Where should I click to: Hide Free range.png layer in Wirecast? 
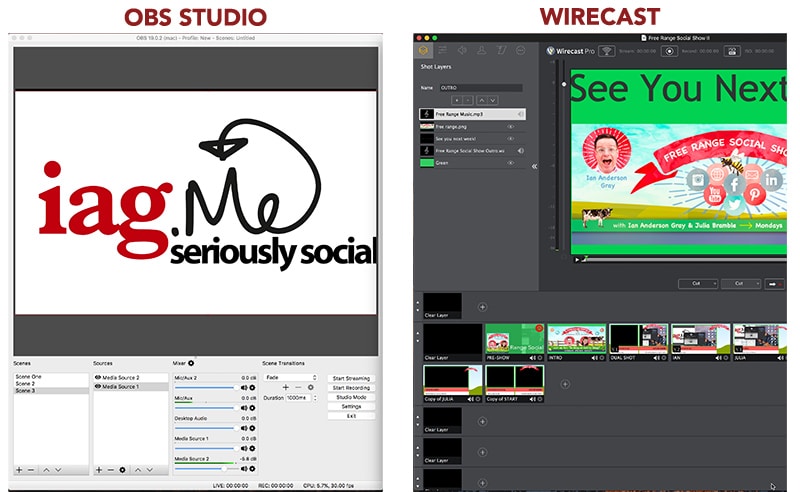pyautogui.click(x=510, y=127)
